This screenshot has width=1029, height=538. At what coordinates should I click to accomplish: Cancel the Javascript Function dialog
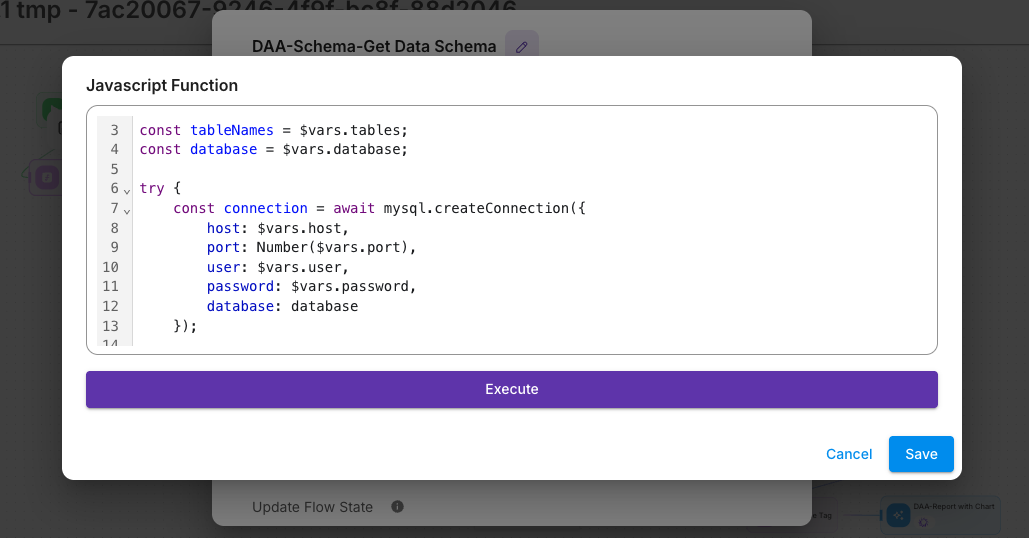click(x=848, y=454)
